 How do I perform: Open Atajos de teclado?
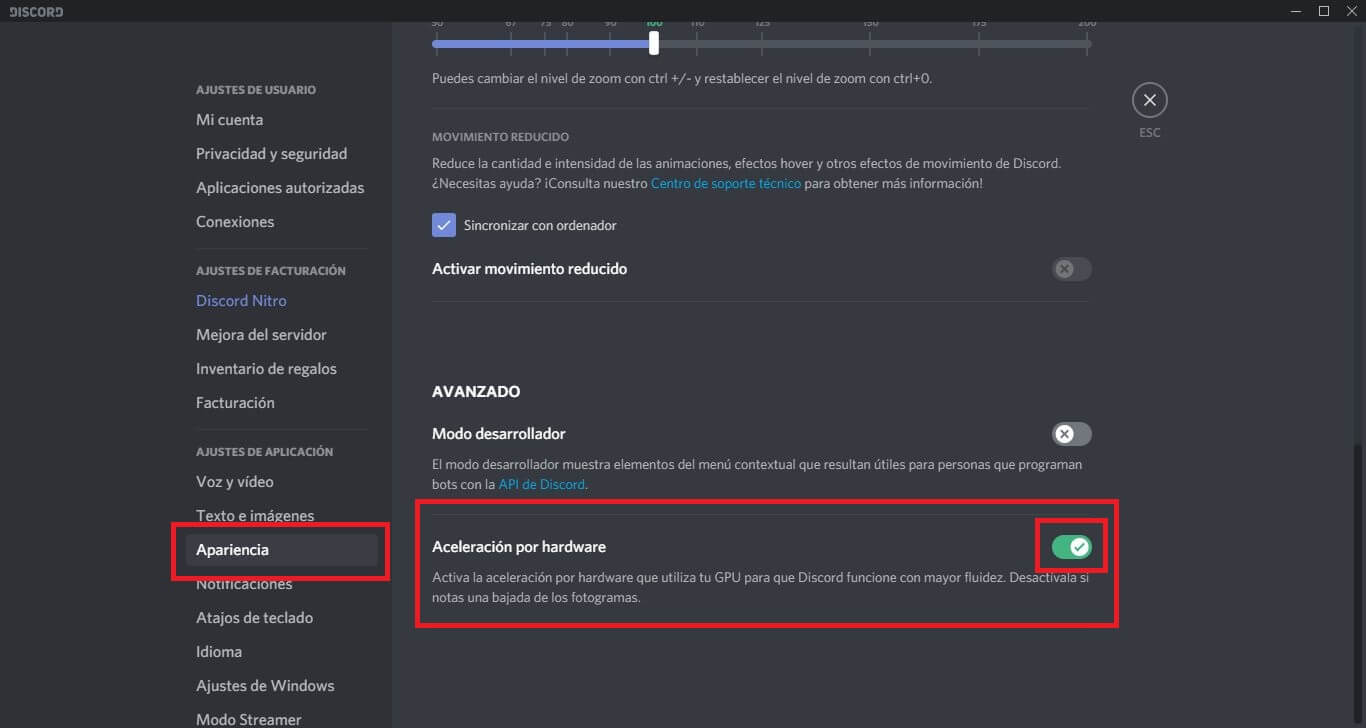coord(254,618)
